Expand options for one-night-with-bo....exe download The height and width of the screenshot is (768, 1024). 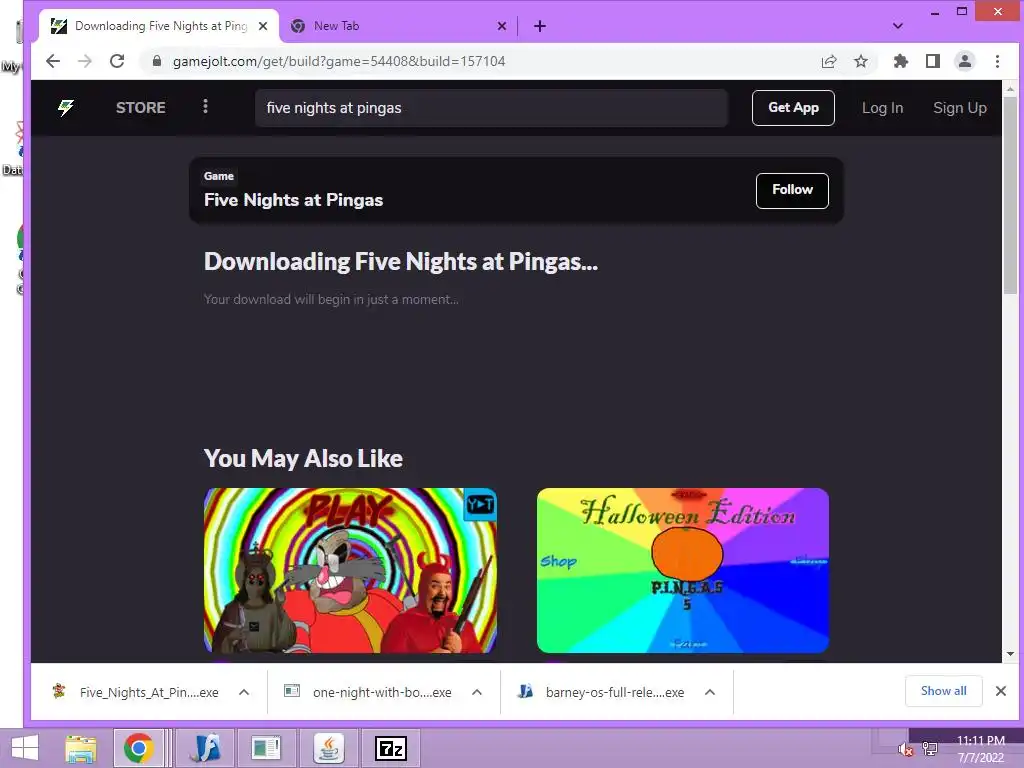[477, 692]
